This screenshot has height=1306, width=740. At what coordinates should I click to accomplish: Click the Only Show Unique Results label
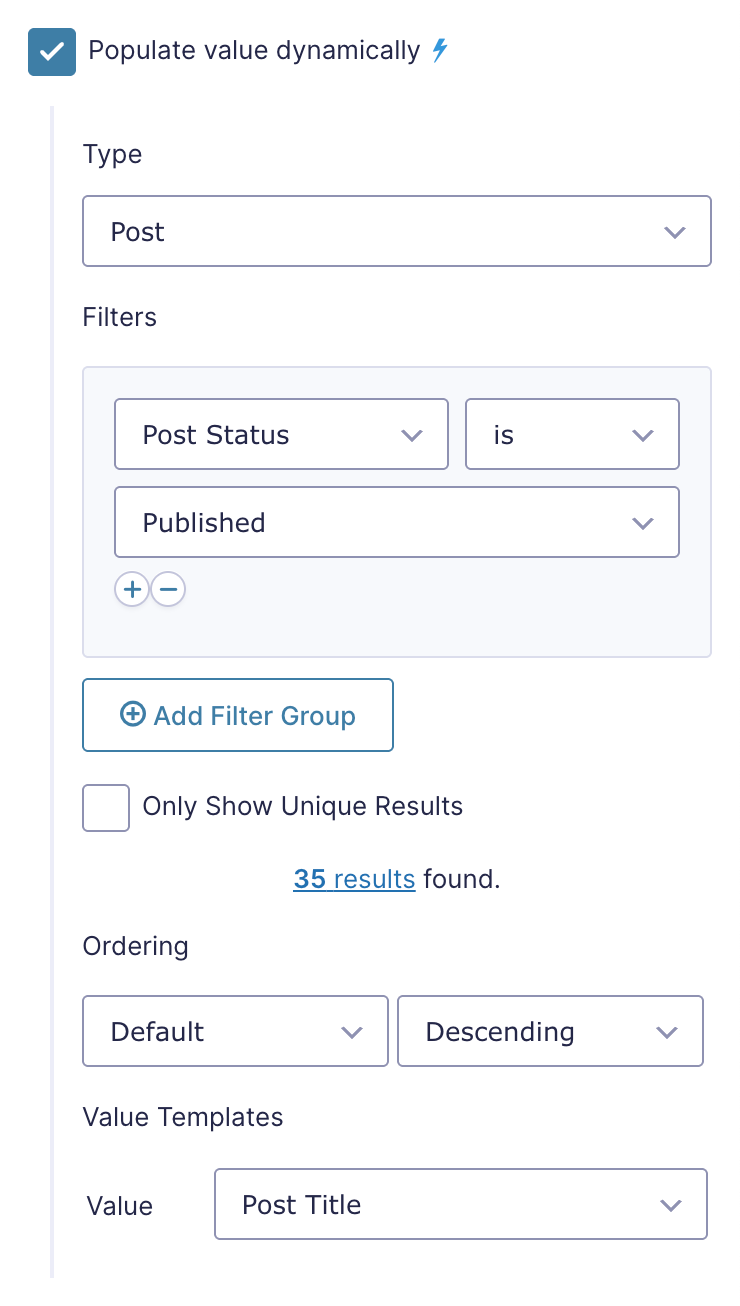pyautogui.click(x=303, y=807)
